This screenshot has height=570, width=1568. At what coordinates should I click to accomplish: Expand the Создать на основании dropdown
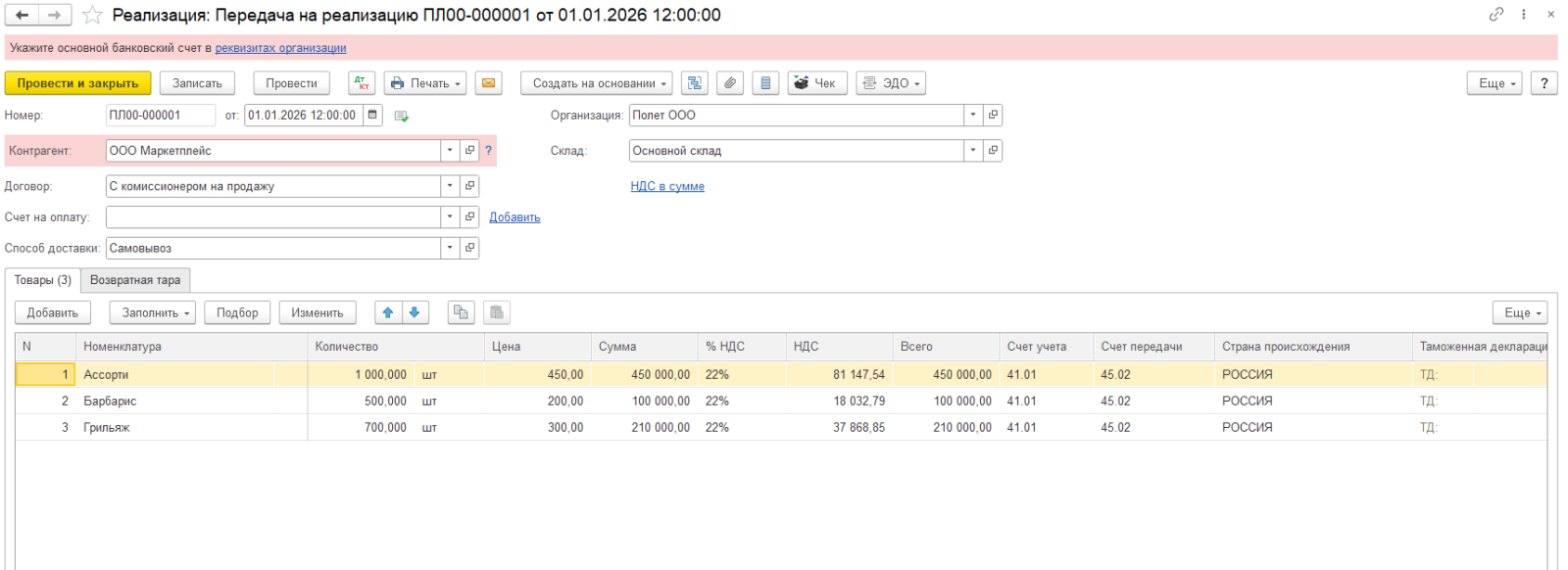tap(596, 83)
